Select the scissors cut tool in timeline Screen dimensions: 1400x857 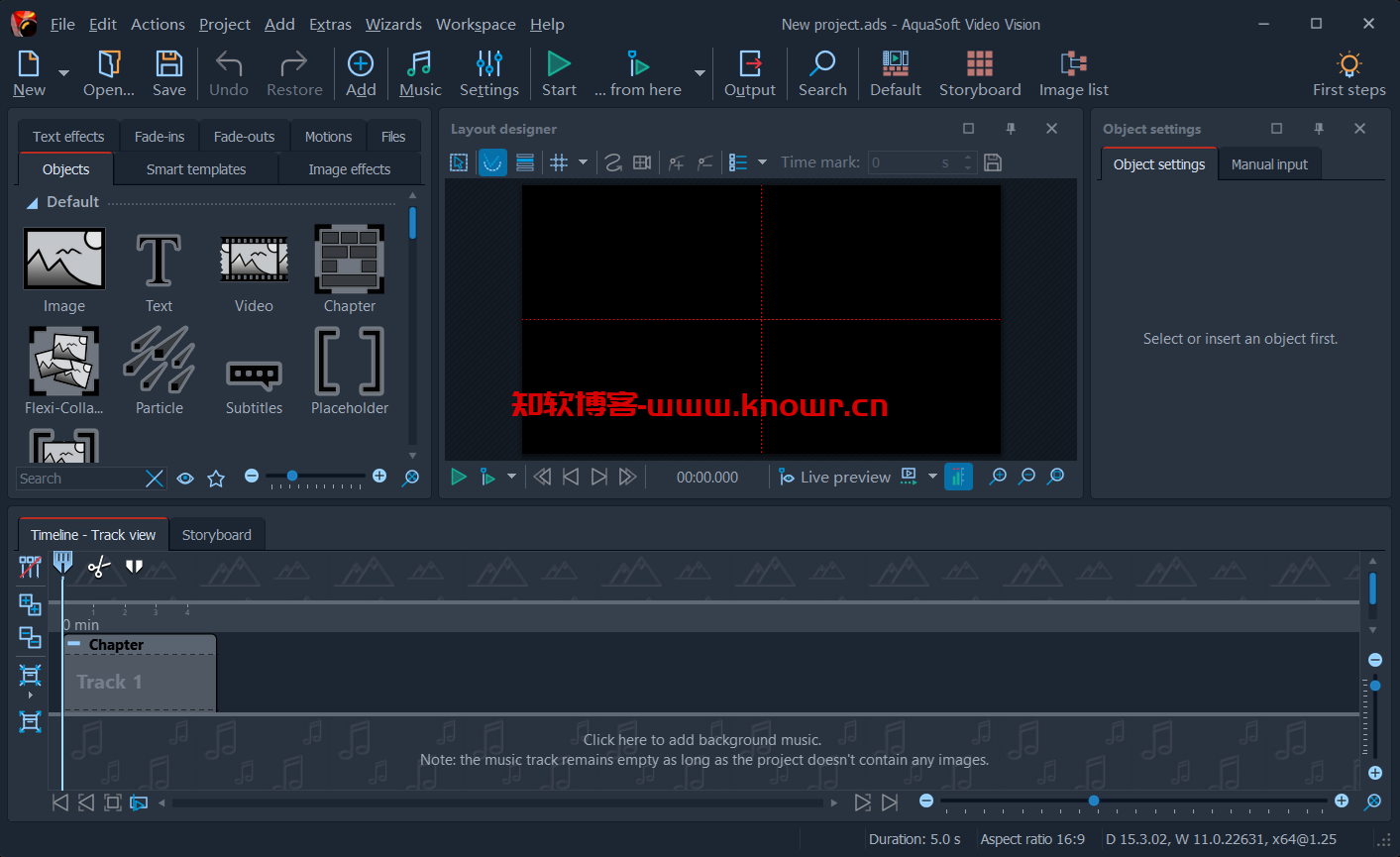(98, 568)
